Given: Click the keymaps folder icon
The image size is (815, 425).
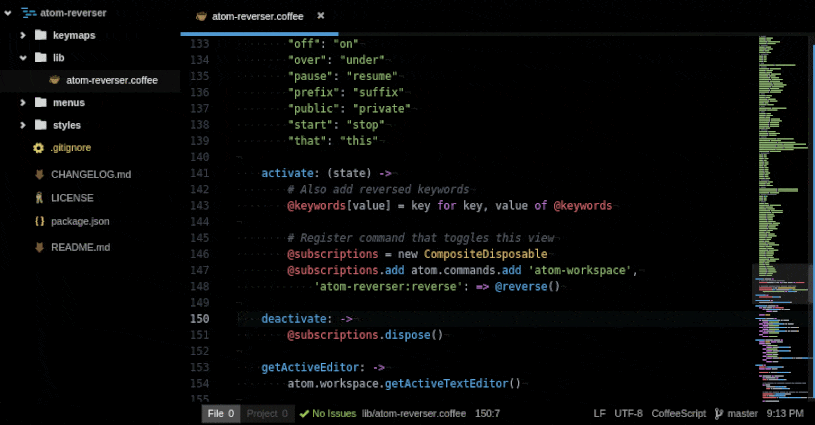Looking at the screenshot, I should 41,35.
